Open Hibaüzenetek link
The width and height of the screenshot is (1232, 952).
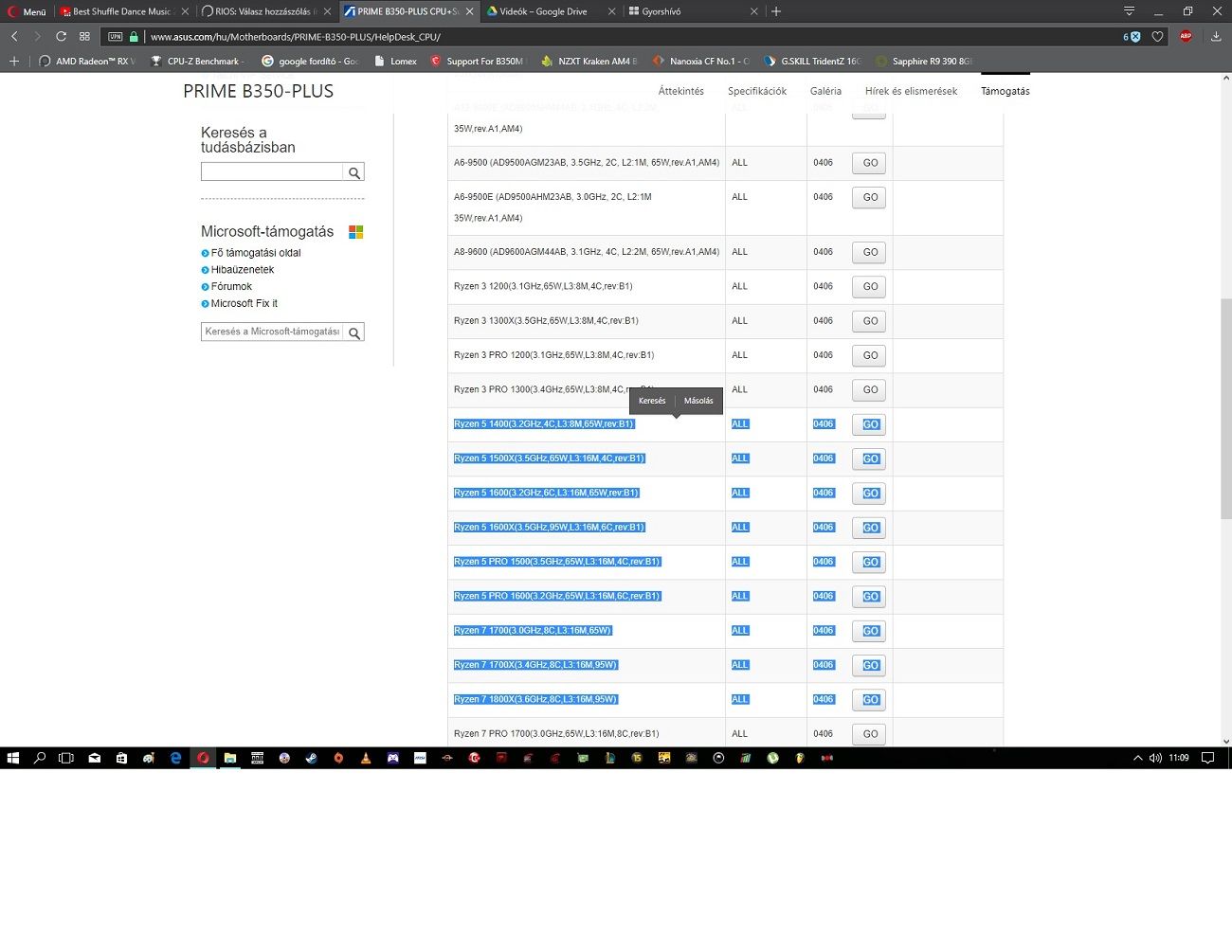click(x=242, y=270)
